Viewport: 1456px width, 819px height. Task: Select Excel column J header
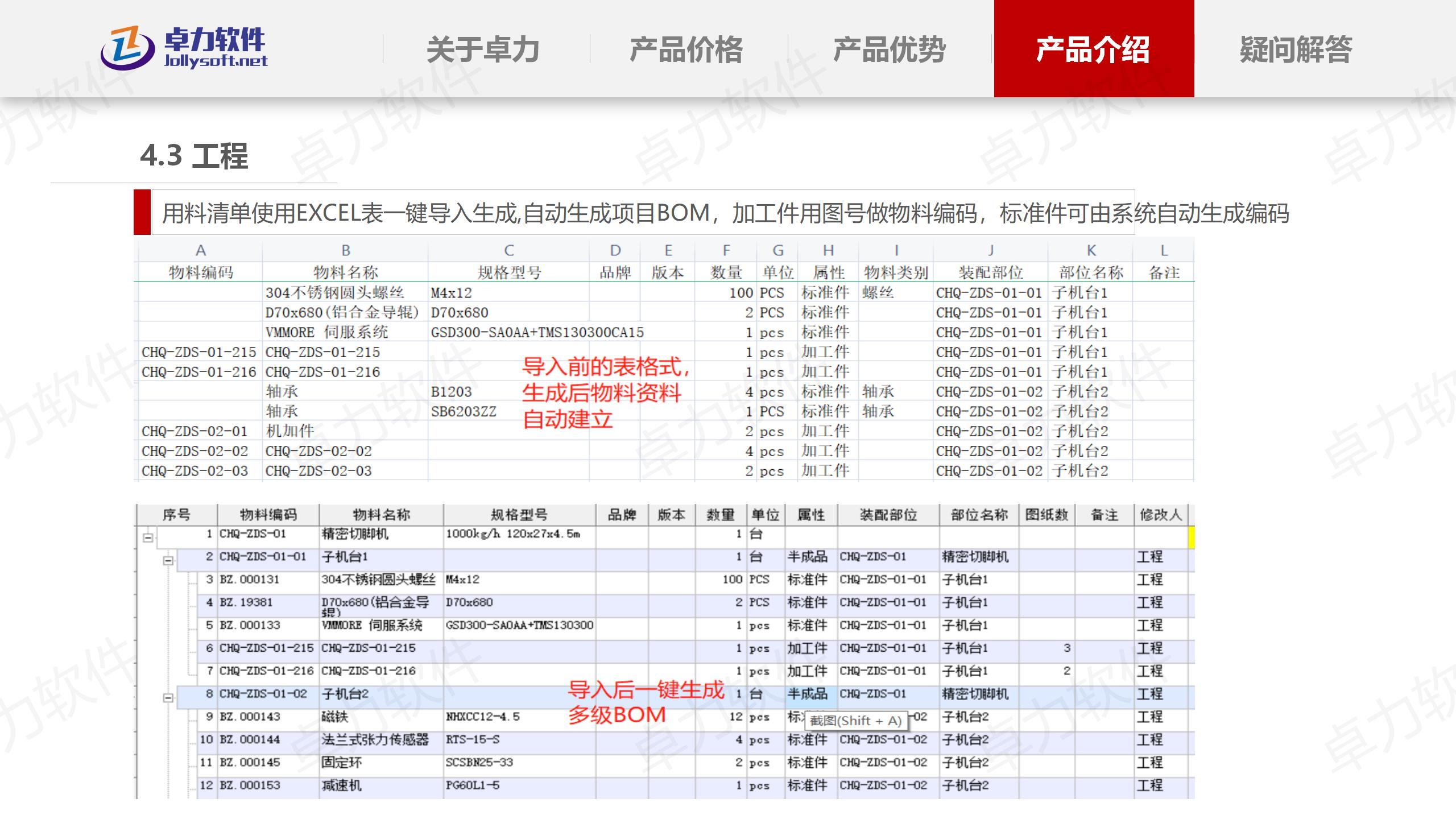[x=990, y=250]
